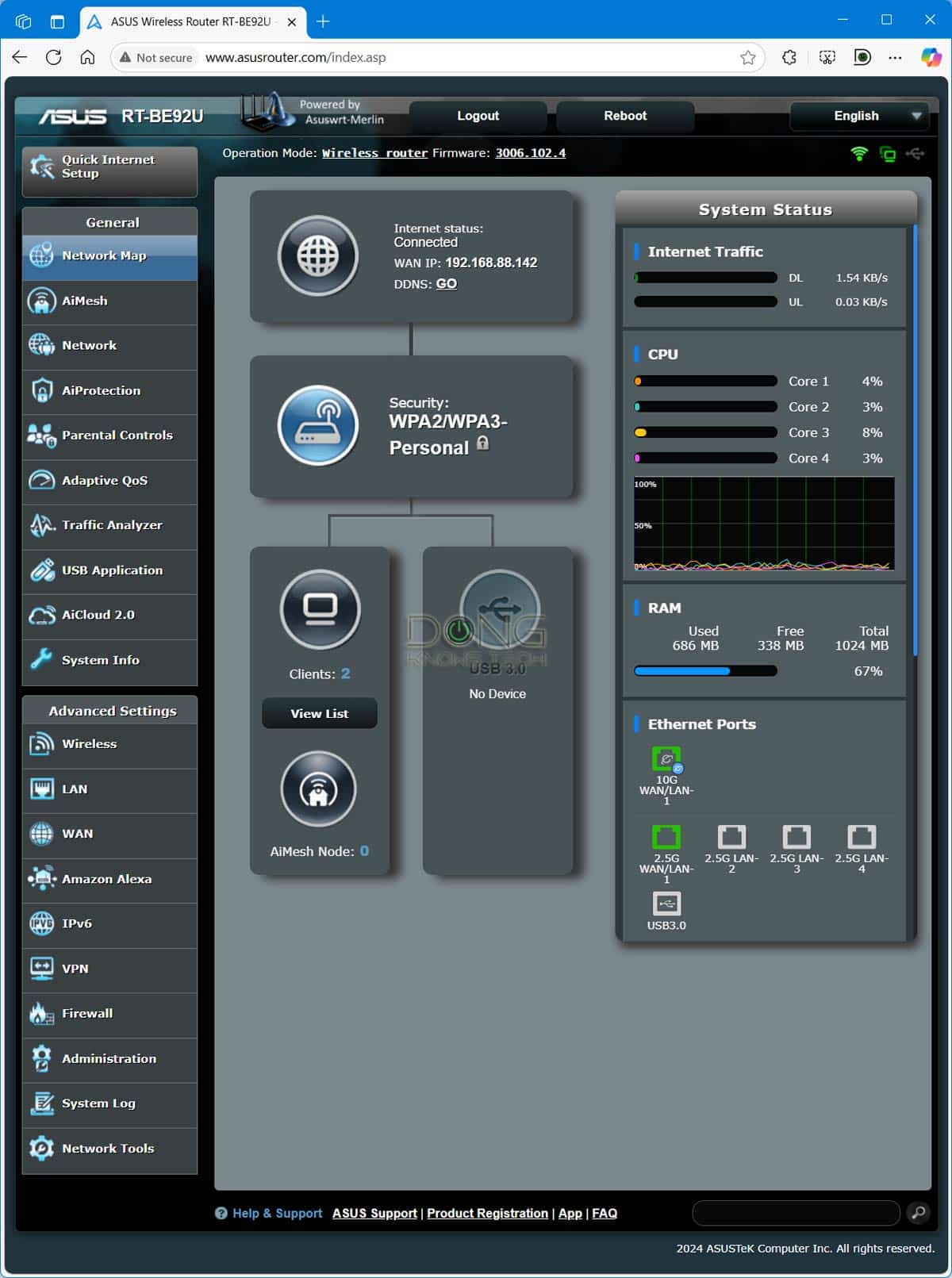Open AiProtection section
The width and height of the screenshot is (952, 1278).
109,391
